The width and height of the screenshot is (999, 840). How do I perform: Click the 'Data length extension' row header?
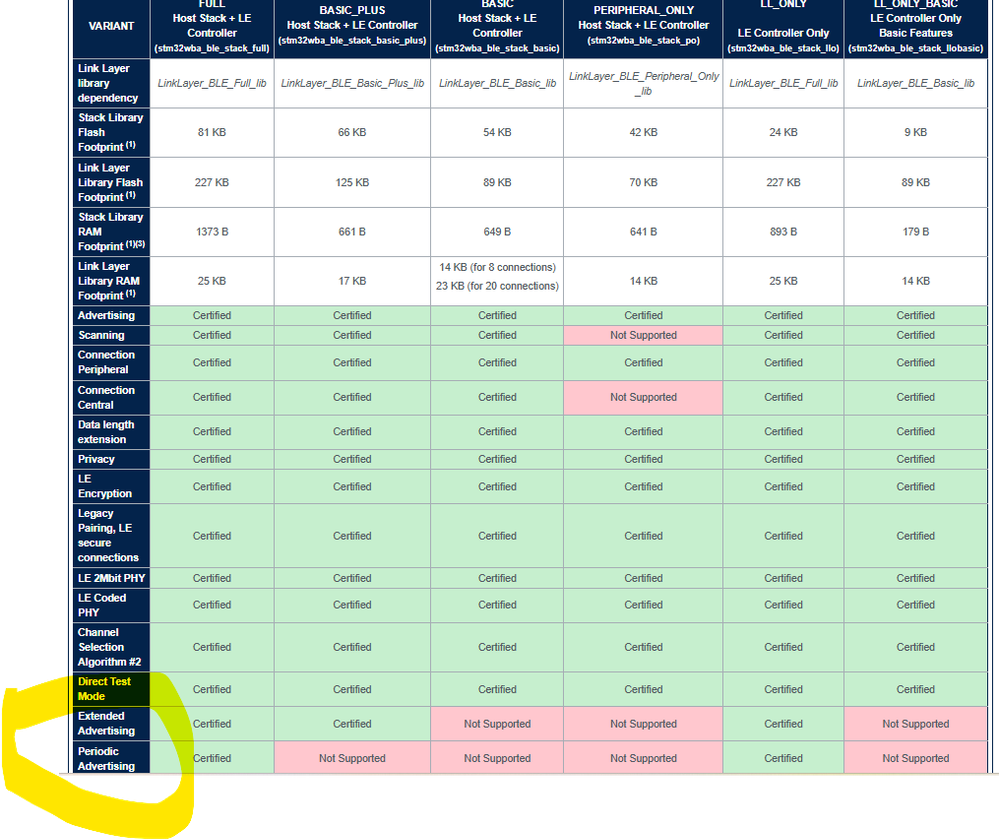pos(111,432)
